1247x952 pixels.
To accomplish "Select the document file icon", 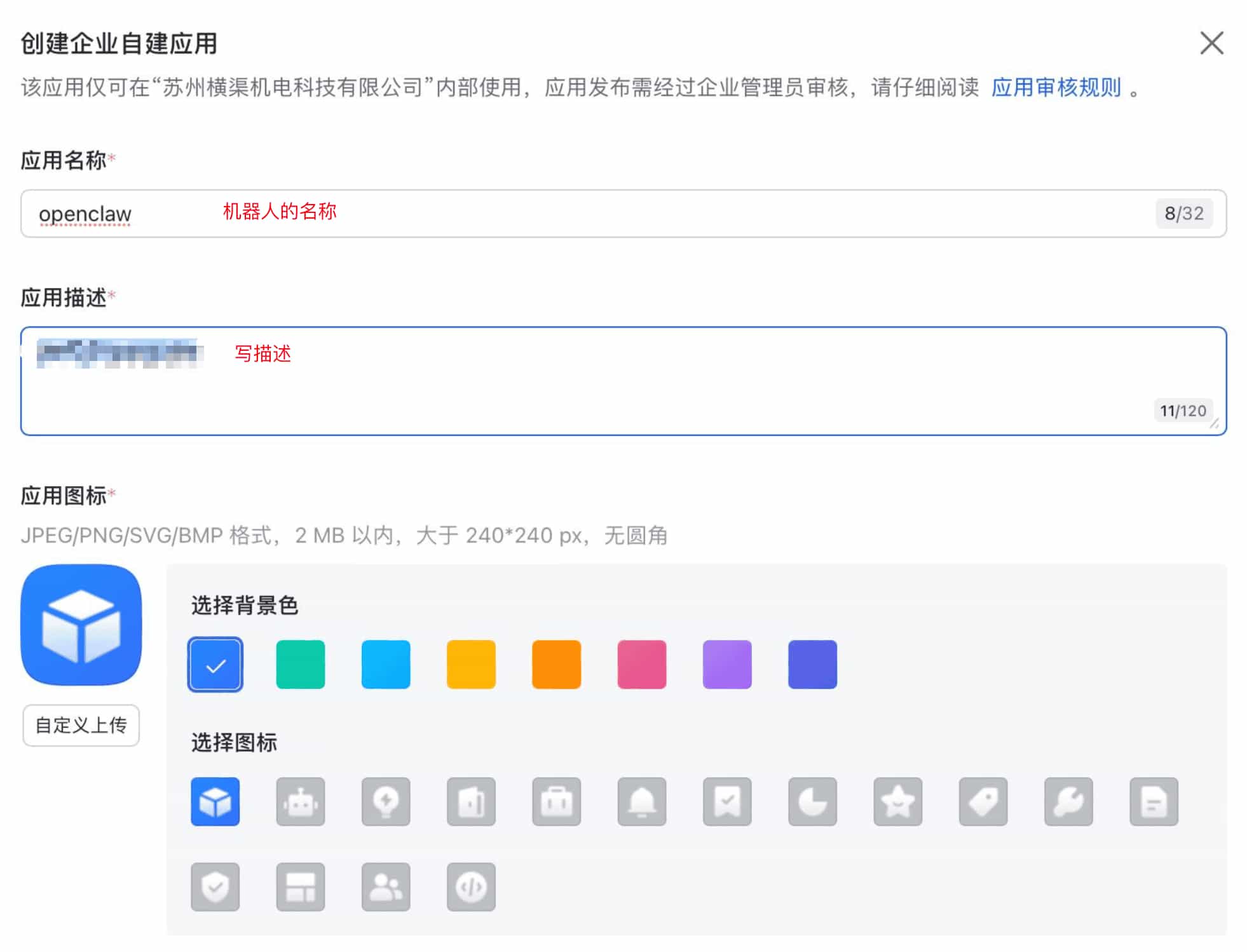I will tap(1153, 801).
